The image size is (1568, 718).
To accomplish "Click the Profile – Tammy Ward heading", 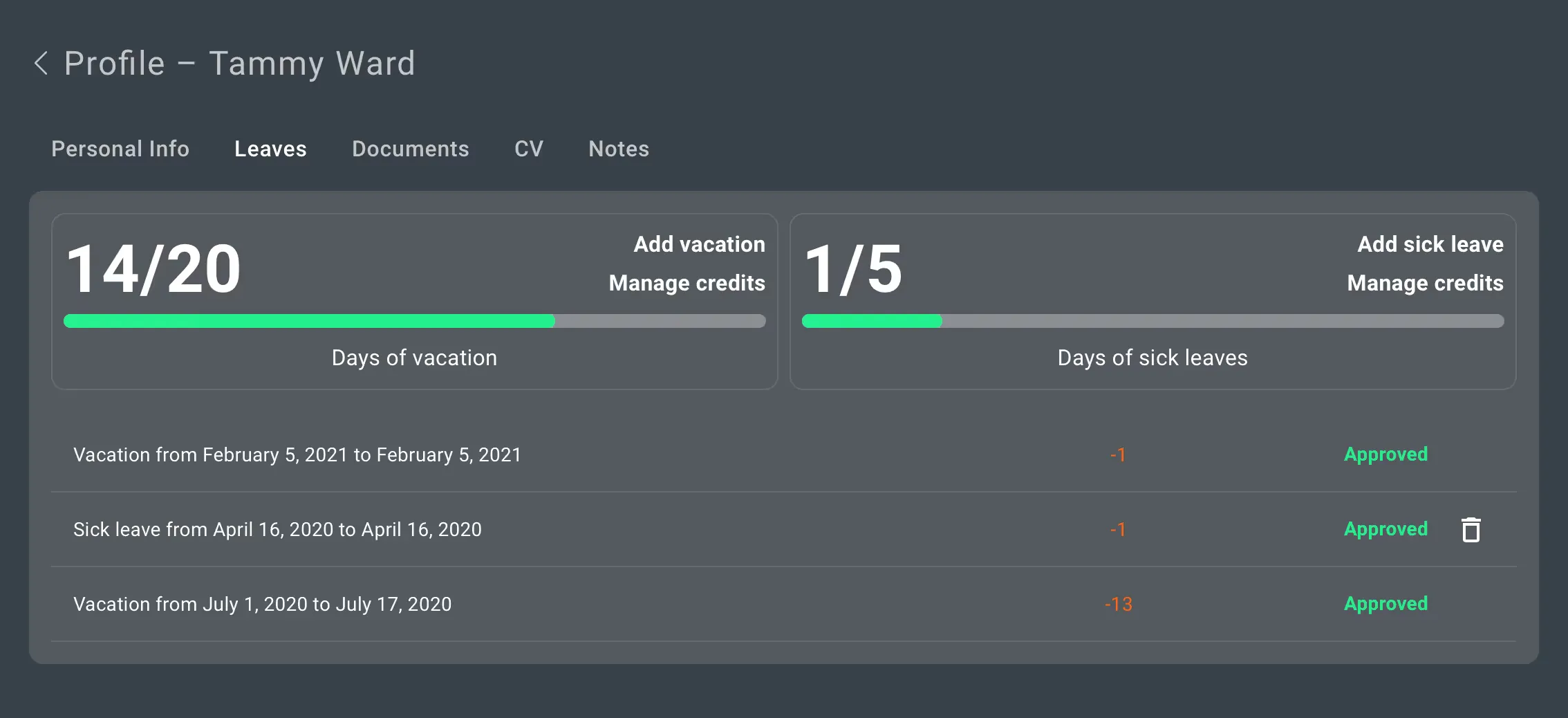I will (x=240, y=64).
